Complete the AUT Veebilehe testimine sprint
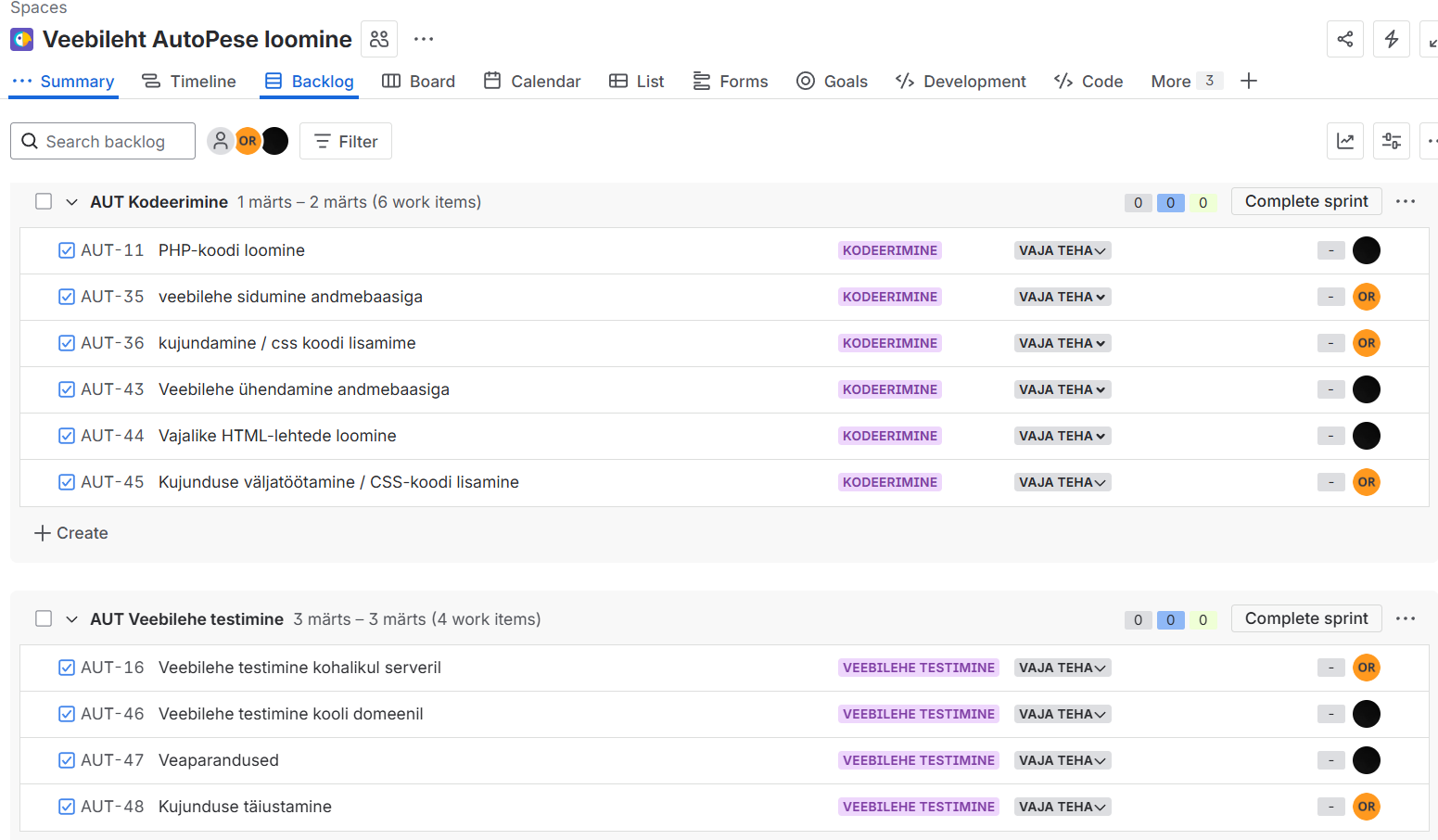The width and height of the screenshot is (1438, 840). [1305, 619]
